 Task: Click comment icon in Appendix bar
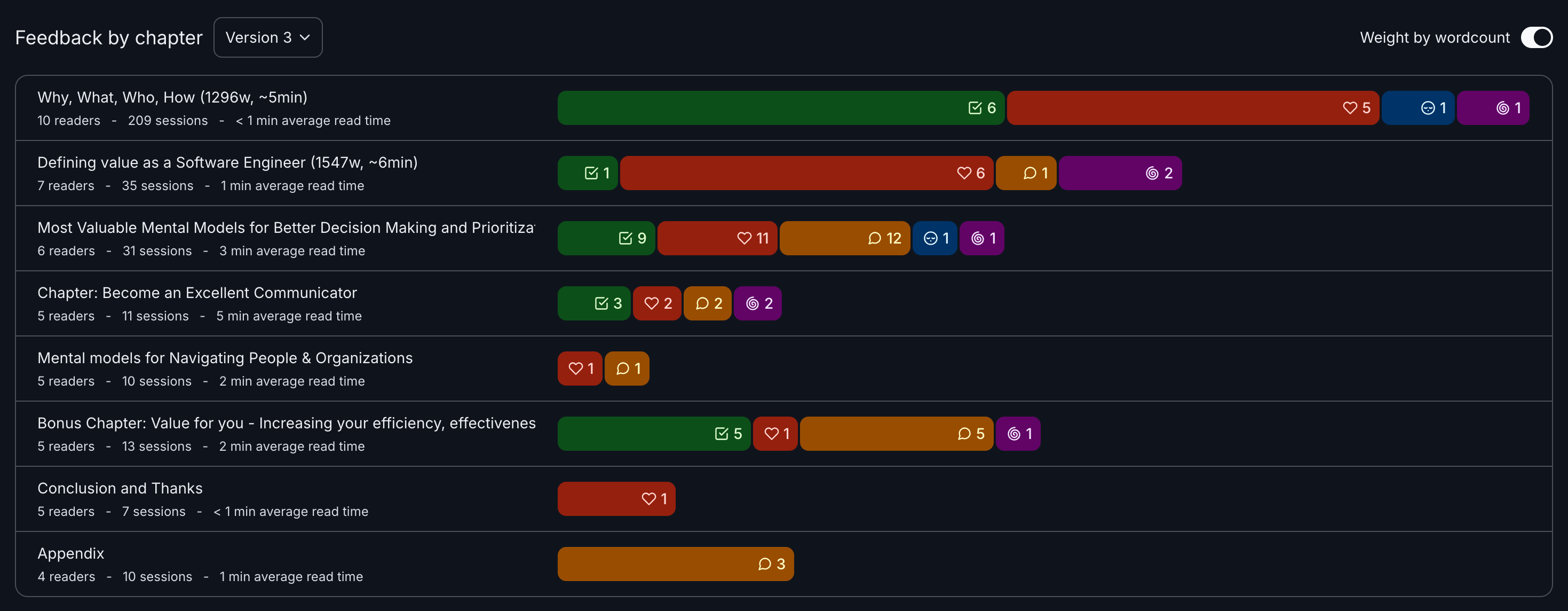pyautogui.click(x=765, y=564)
